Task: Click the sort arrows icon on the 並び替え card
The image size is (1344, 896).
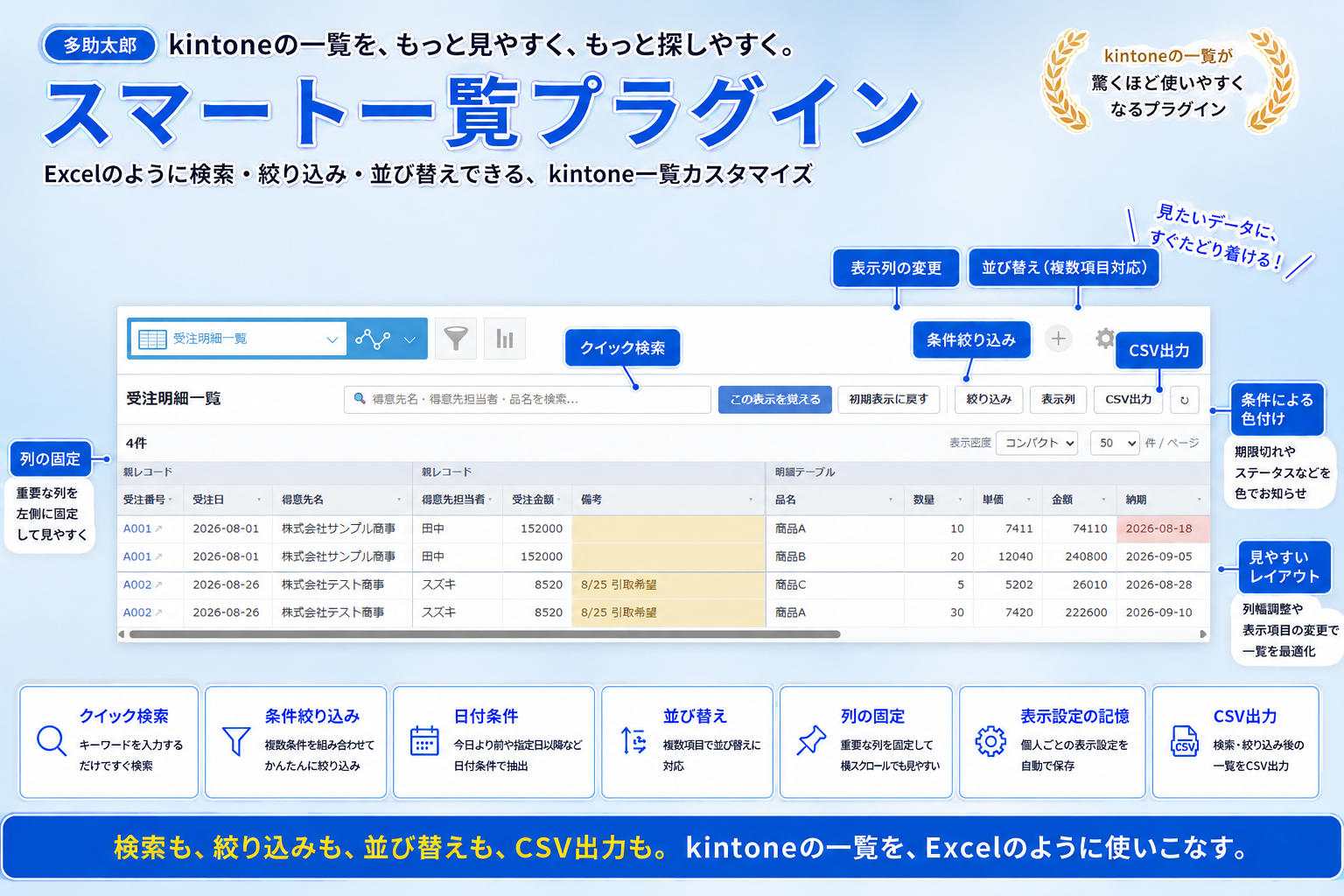Action: pyautogui.click(x=633, y=741)
